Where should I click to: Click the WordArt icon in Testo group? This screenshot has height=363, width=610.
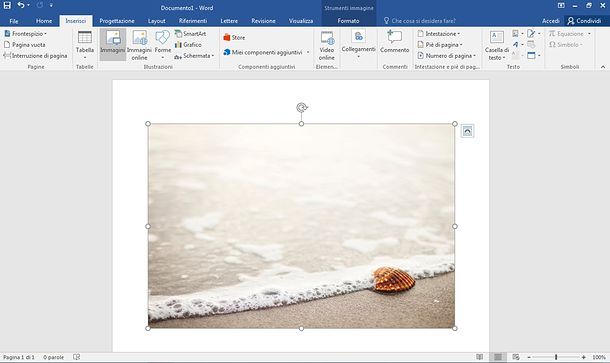tap(515, 44)
